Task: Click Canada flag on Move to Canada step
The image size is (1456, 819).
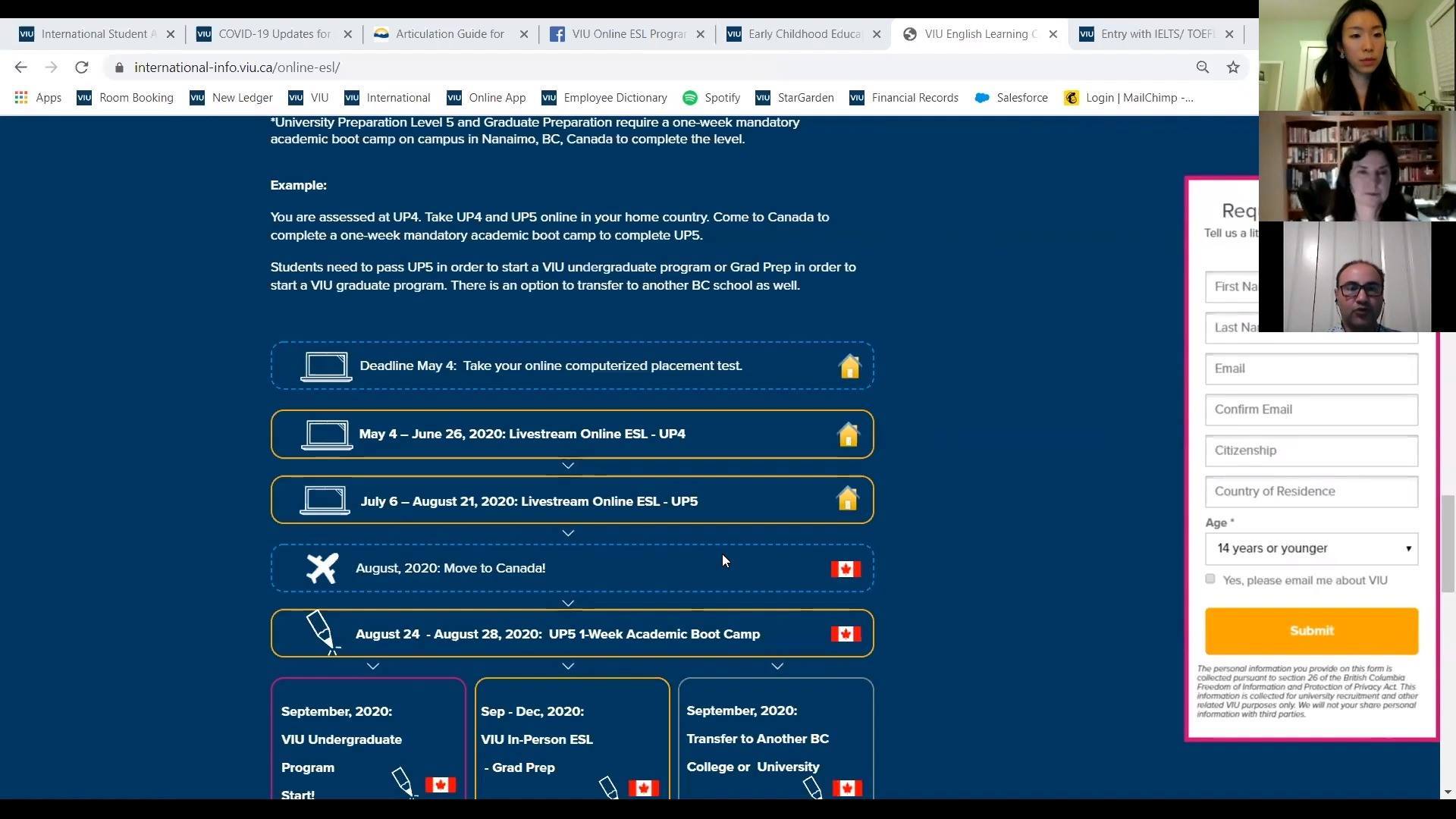Action: (846, 569)
